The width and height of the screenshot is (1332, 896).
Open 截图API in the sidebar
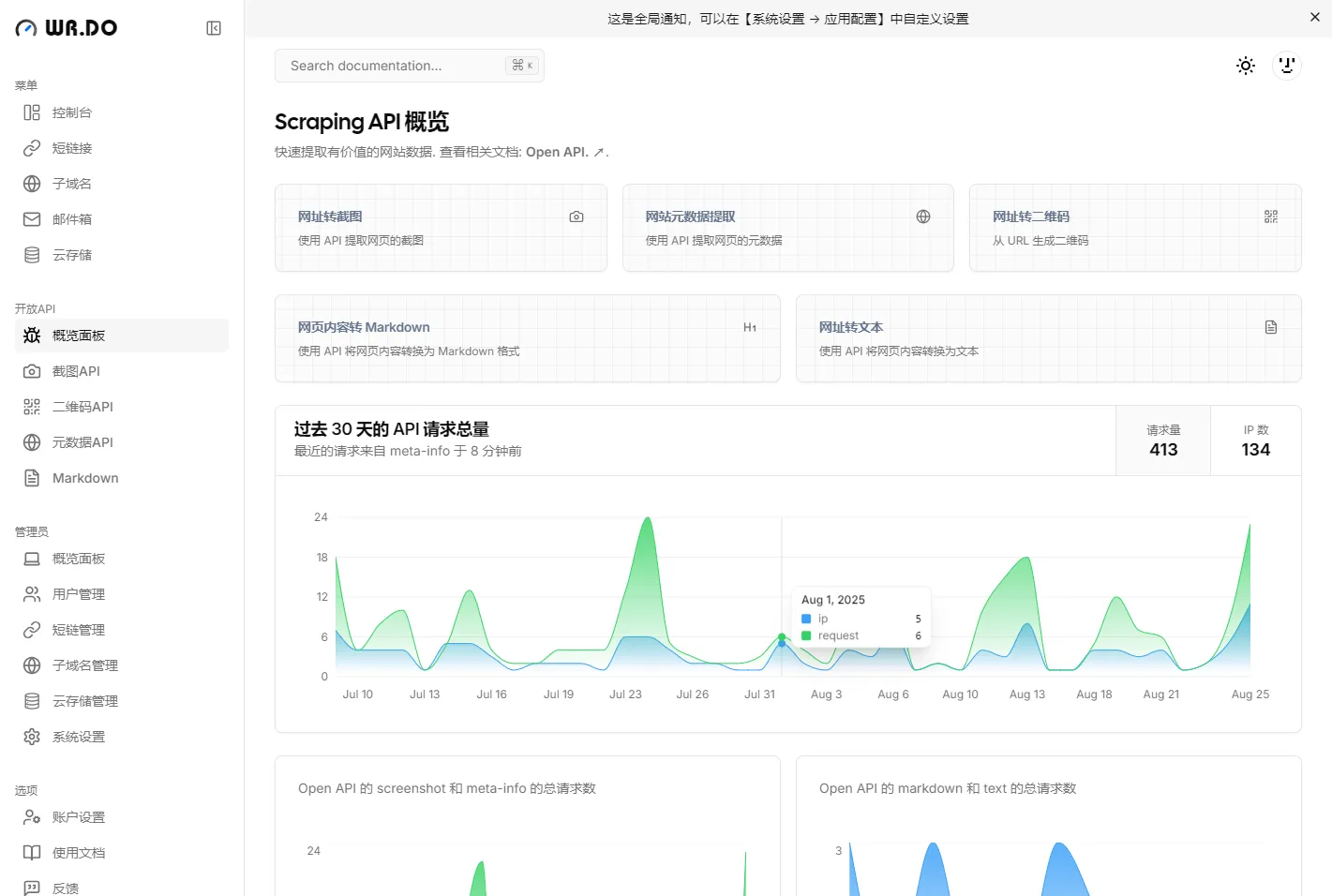tap(122, 371)
